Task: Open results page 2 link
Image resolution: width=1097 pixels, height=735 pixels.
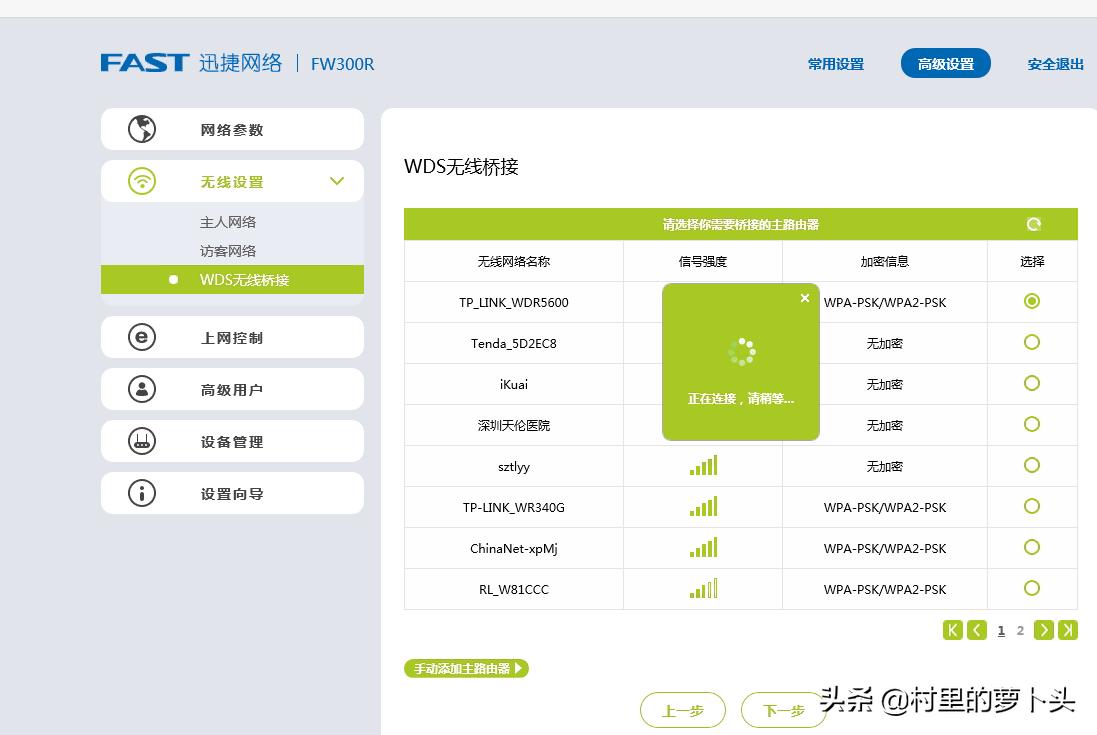Action: 1020,630
